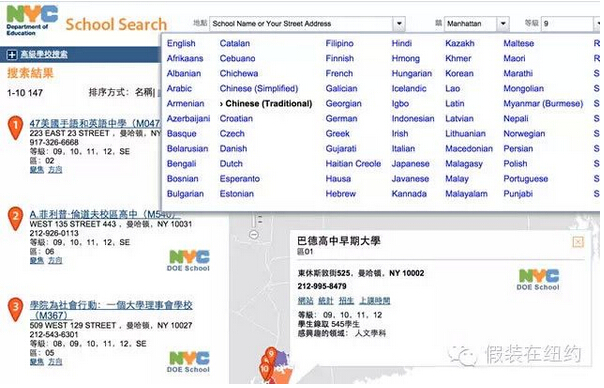Click the orange map pin numbered 1
The height and width of the screenshot is (388, 604).
(15, 128)
